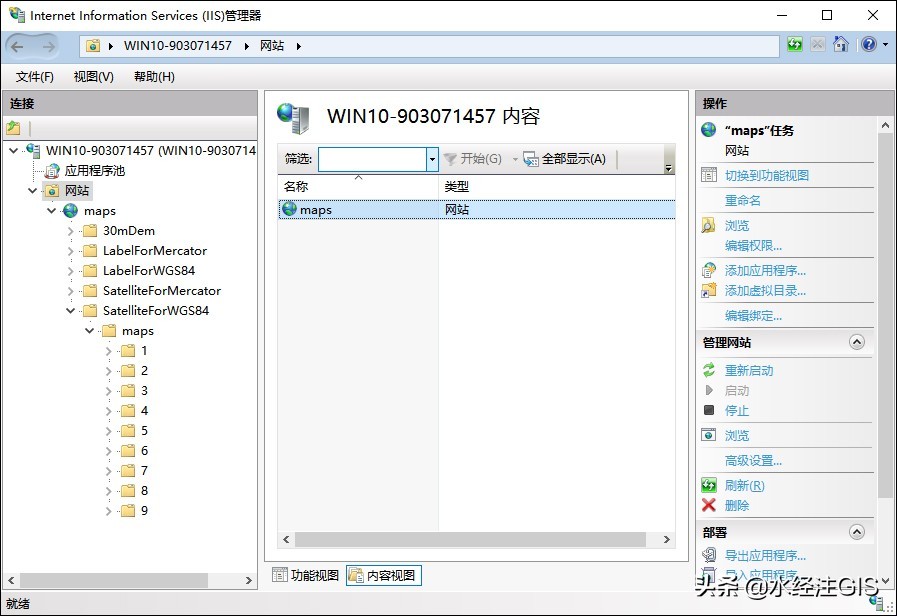Select the 应用程序池 node icon
This screenshot has height=616, width=897.
click(x=52, y=171)
